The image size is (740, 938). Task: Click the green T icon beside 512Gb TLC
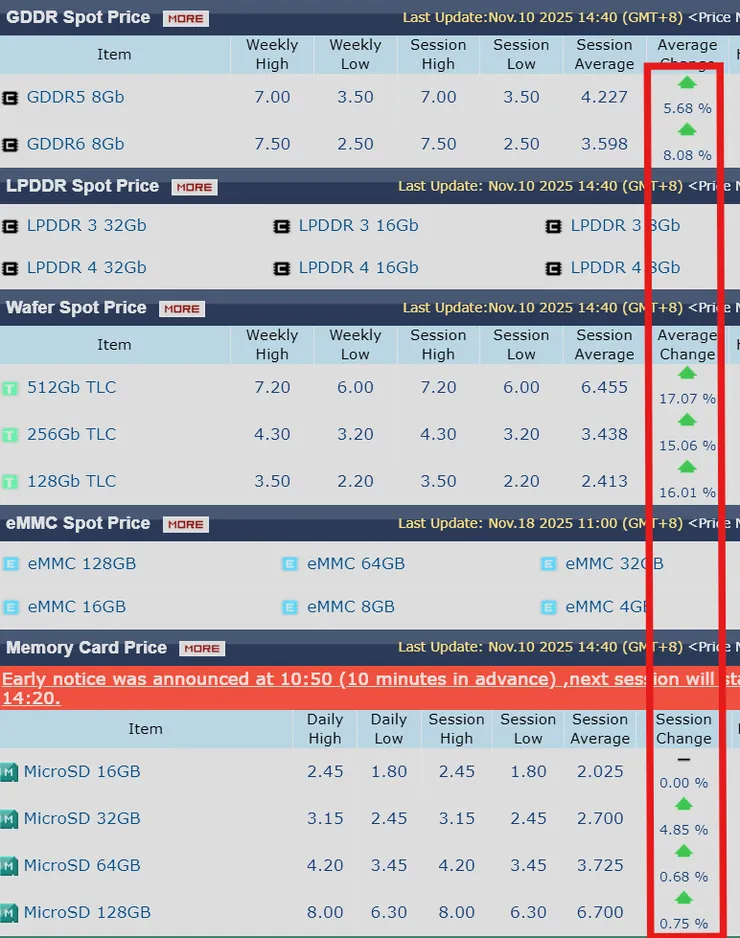tap(10, 388)
